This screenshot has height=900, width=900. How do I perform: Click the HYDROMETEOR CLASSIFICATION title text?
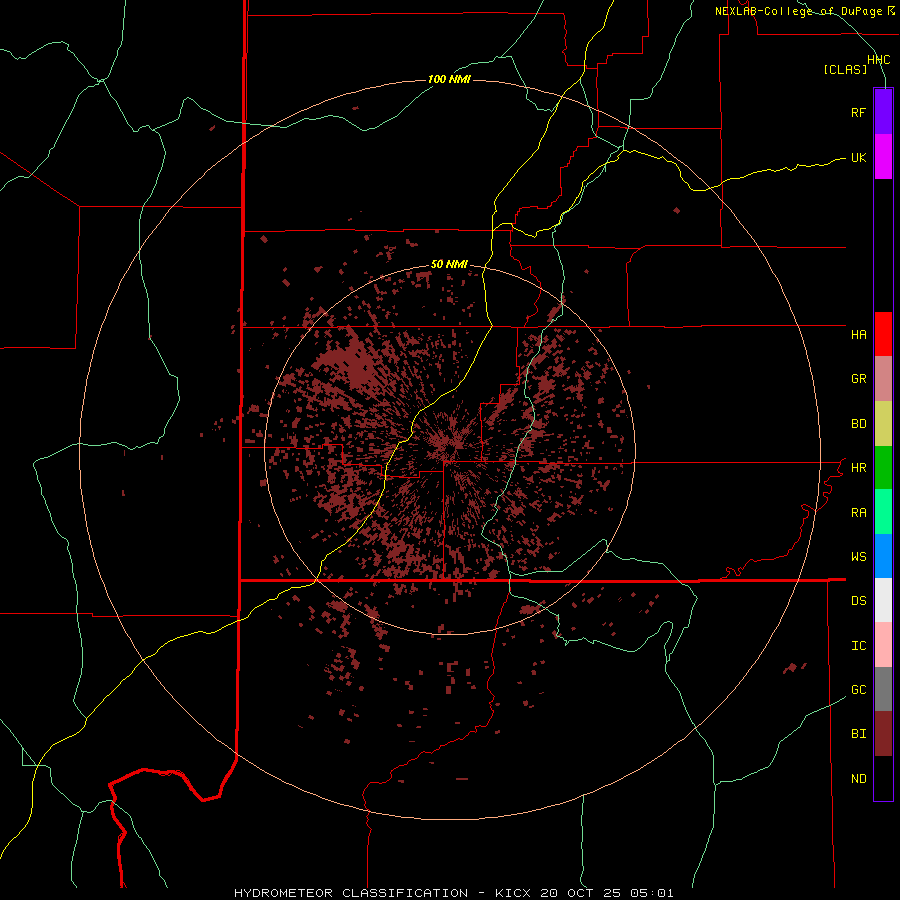(351, 893)
